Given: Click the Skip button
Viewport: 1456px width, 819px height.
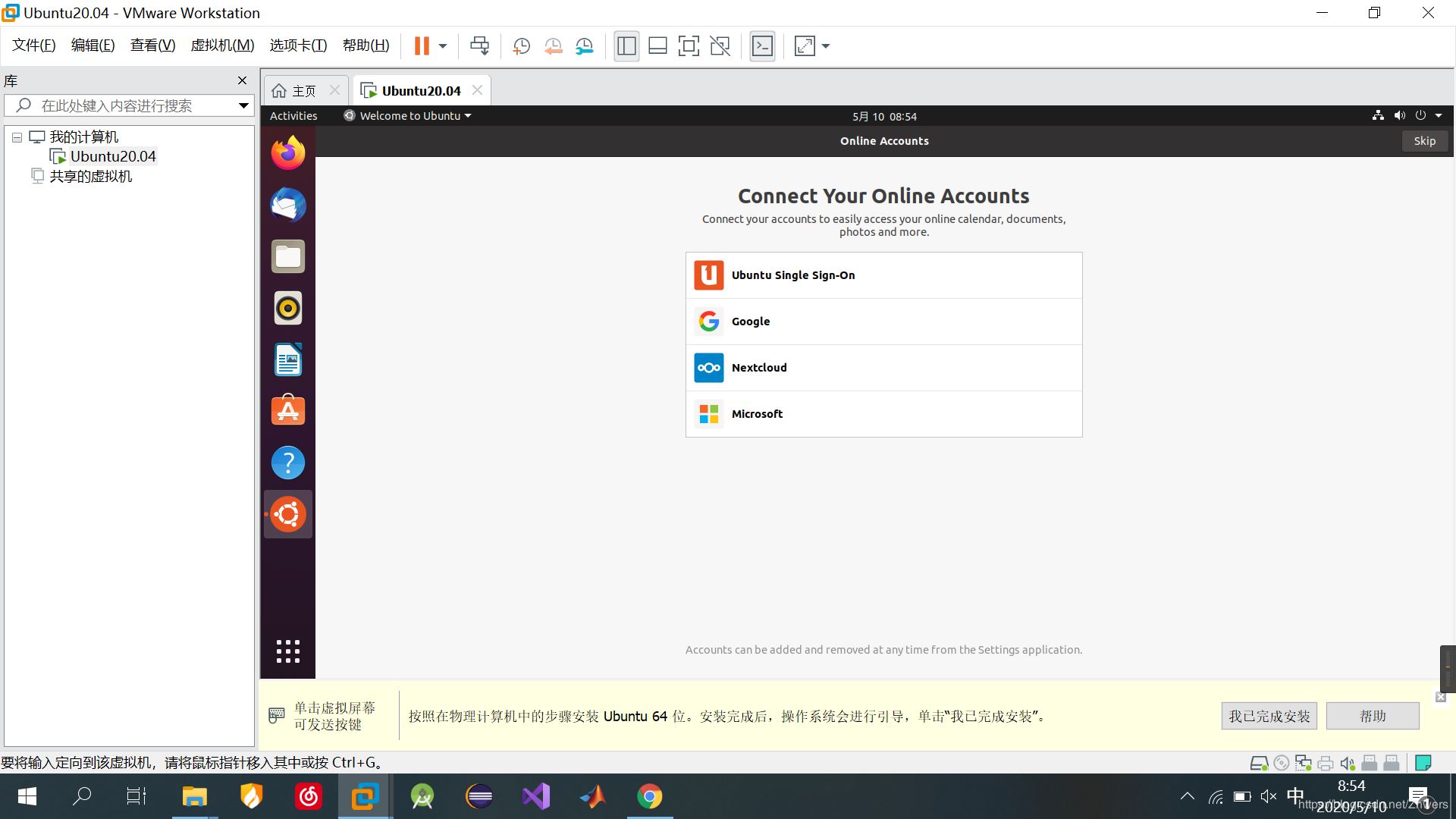Looking at the screenshot, I should (x=1424, y=141).
